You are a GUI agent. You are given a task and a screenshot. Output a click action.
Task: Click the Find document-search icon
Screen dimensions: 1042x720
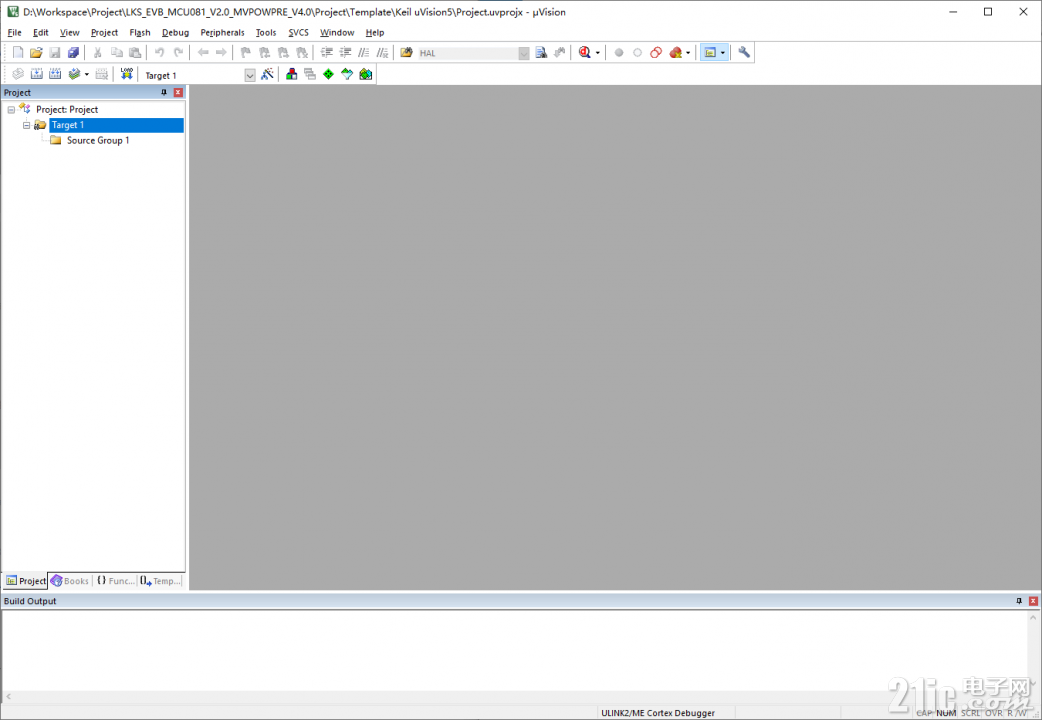(x=541, y=53)
